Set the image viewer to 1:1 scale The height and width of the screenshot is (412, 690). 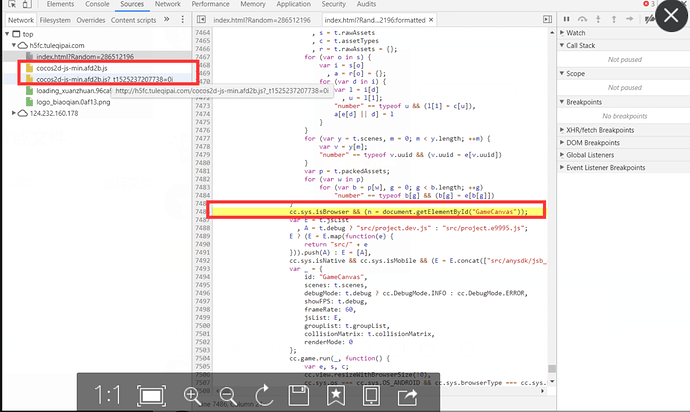pyautogui.click(x=107, y=395)
